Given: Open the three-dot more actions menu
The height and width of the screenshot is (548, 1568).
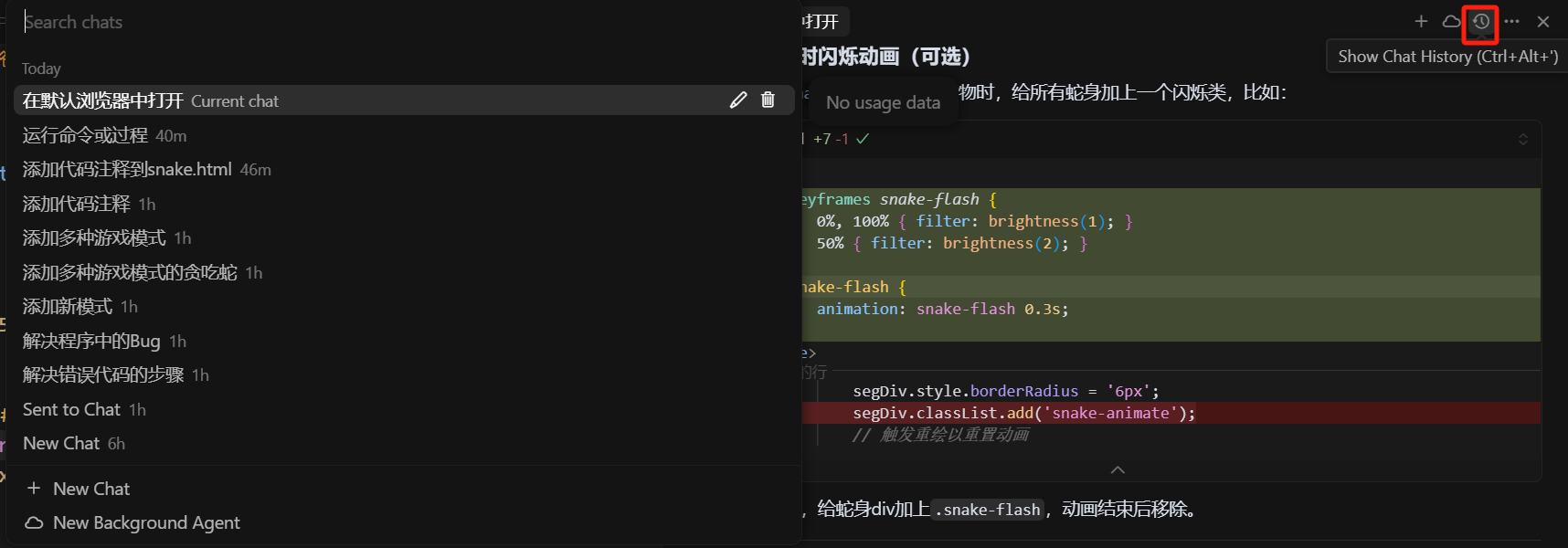Looking at the screenshot, I should (1512, 21).
